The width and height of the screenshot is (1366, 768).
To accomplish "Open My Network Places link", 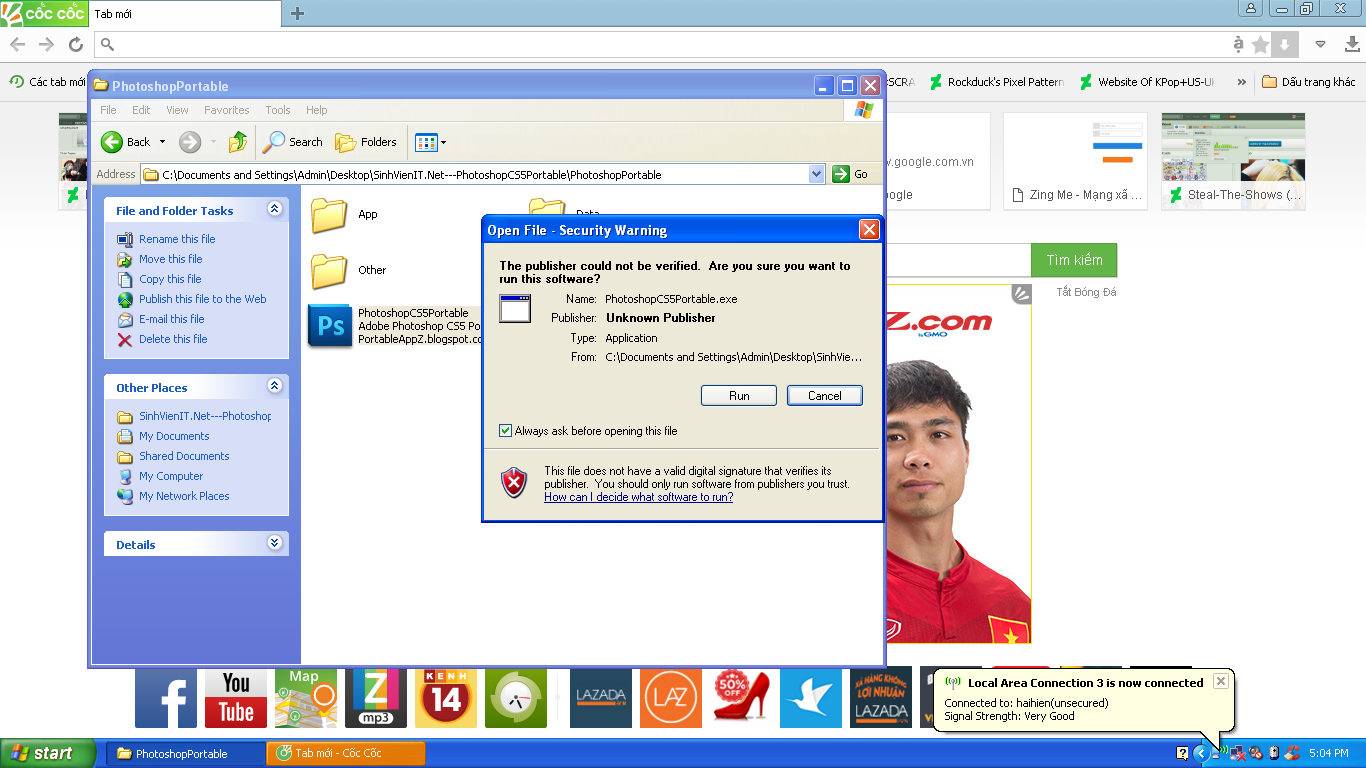I will click(x=184, y=496).
